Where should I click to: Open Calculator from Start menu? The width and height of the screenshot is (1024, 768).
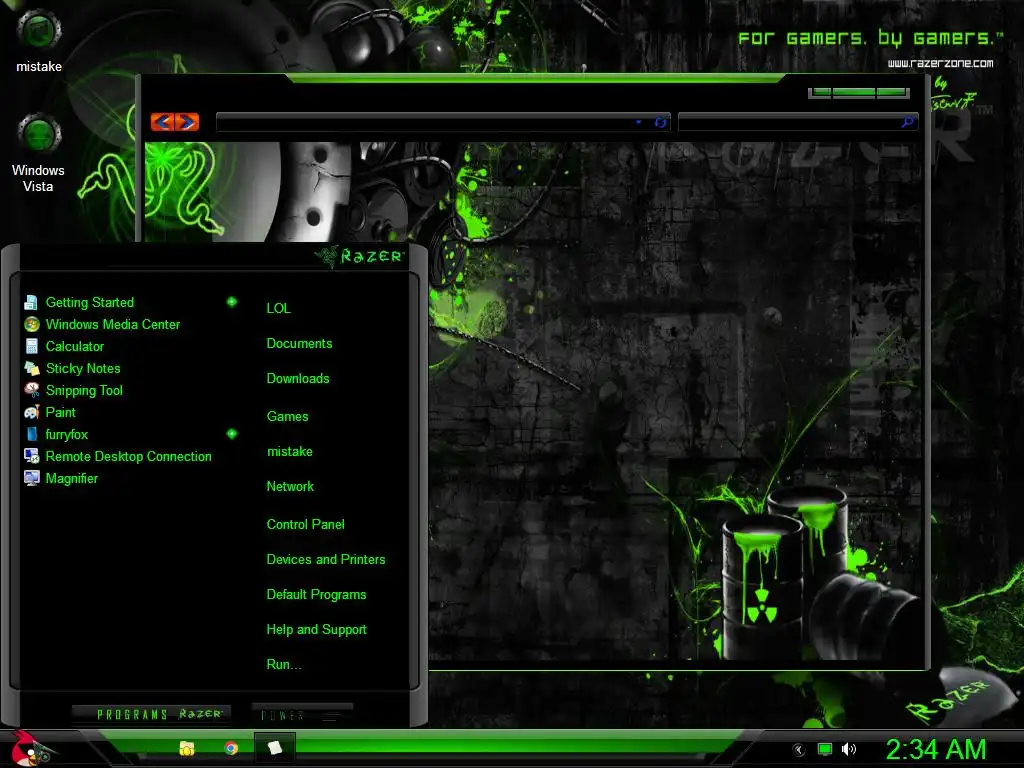74,347
